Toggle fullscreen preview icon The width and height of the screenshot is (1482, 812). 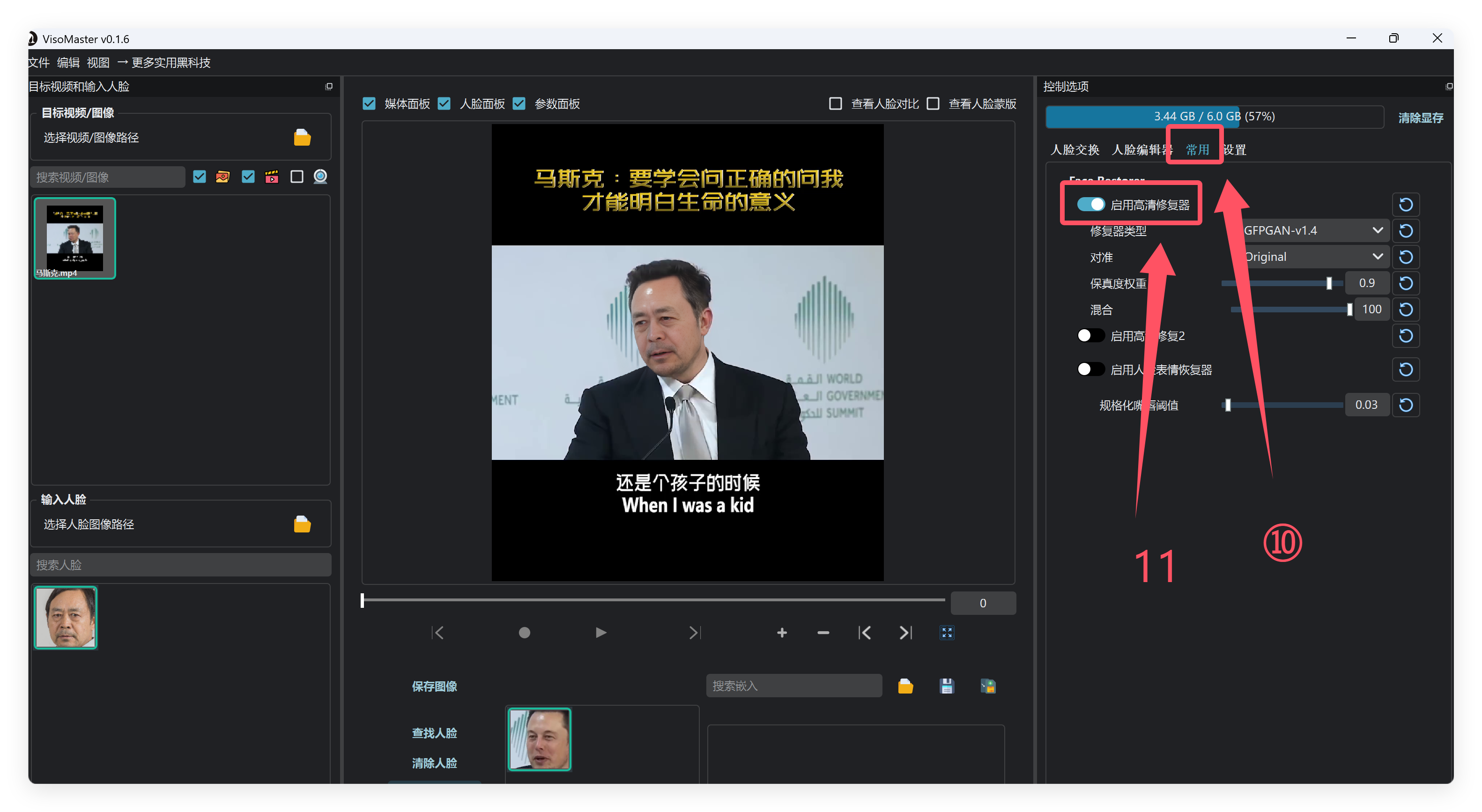tap(947, 633)
